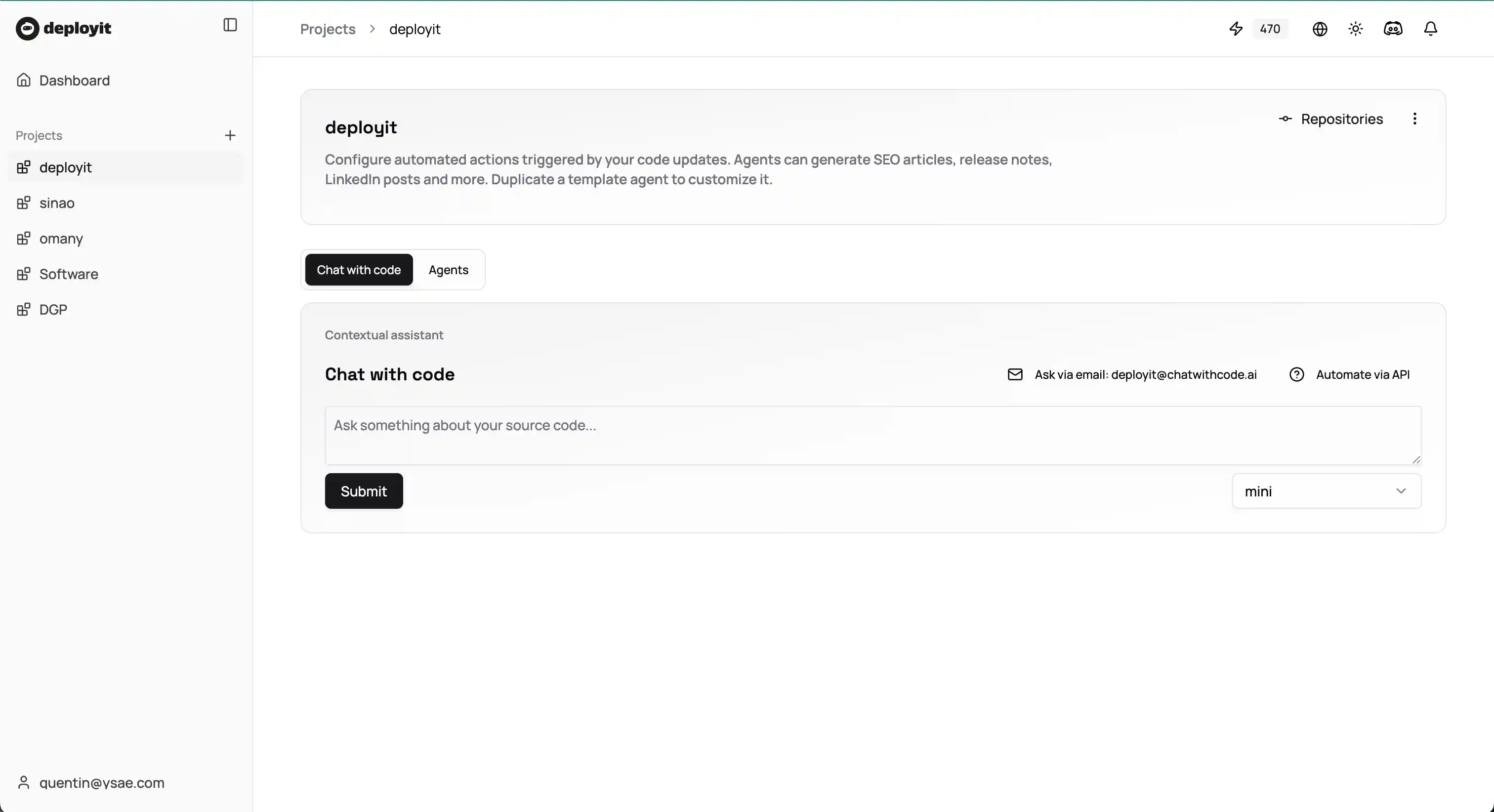
Task: Click the help icon beside Automate via API
Action: coord(1297,374)
